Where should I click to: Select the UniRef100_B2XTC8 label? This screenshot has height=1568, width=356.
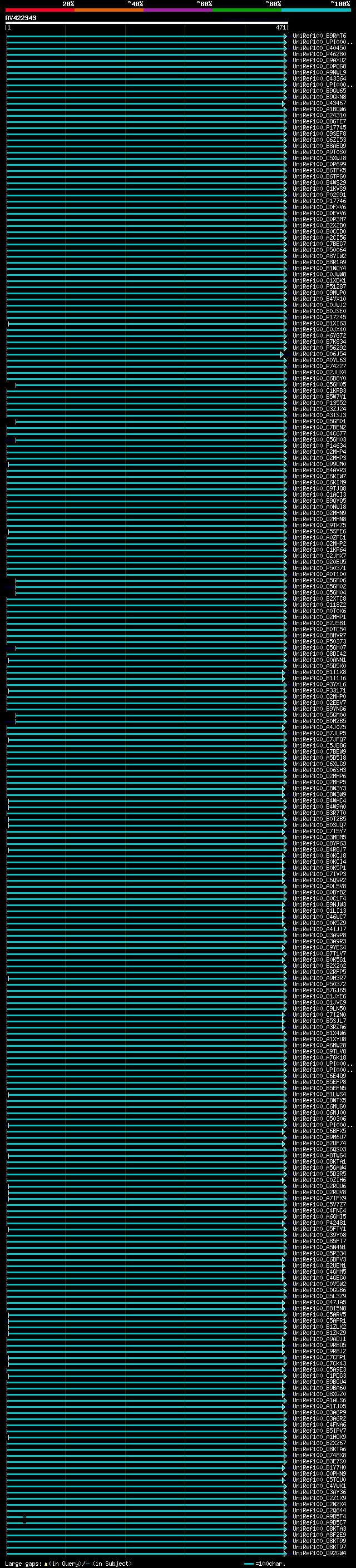pos(319,599)
